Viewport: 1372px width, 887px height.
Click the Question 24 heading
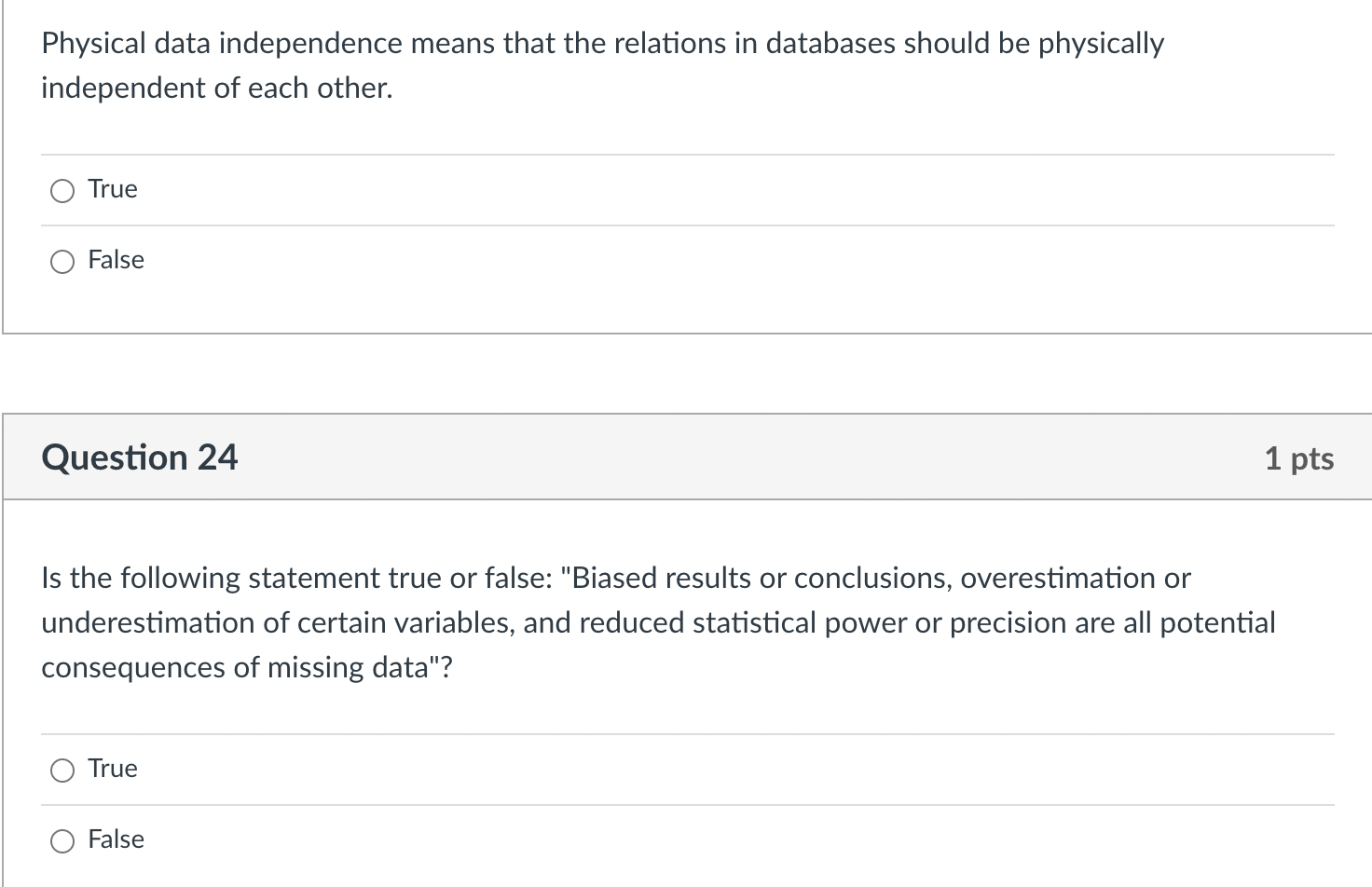click(x=140, y=457)
